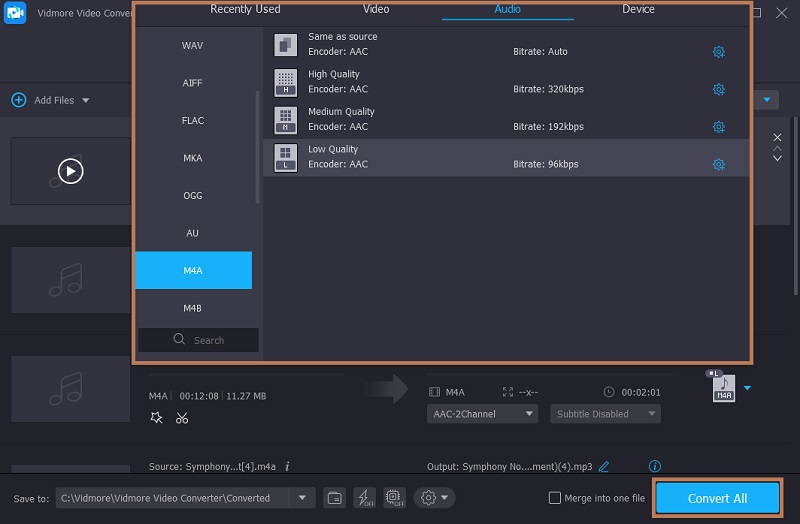
Task: Click the format Search field
Action: tap(198, 340)
